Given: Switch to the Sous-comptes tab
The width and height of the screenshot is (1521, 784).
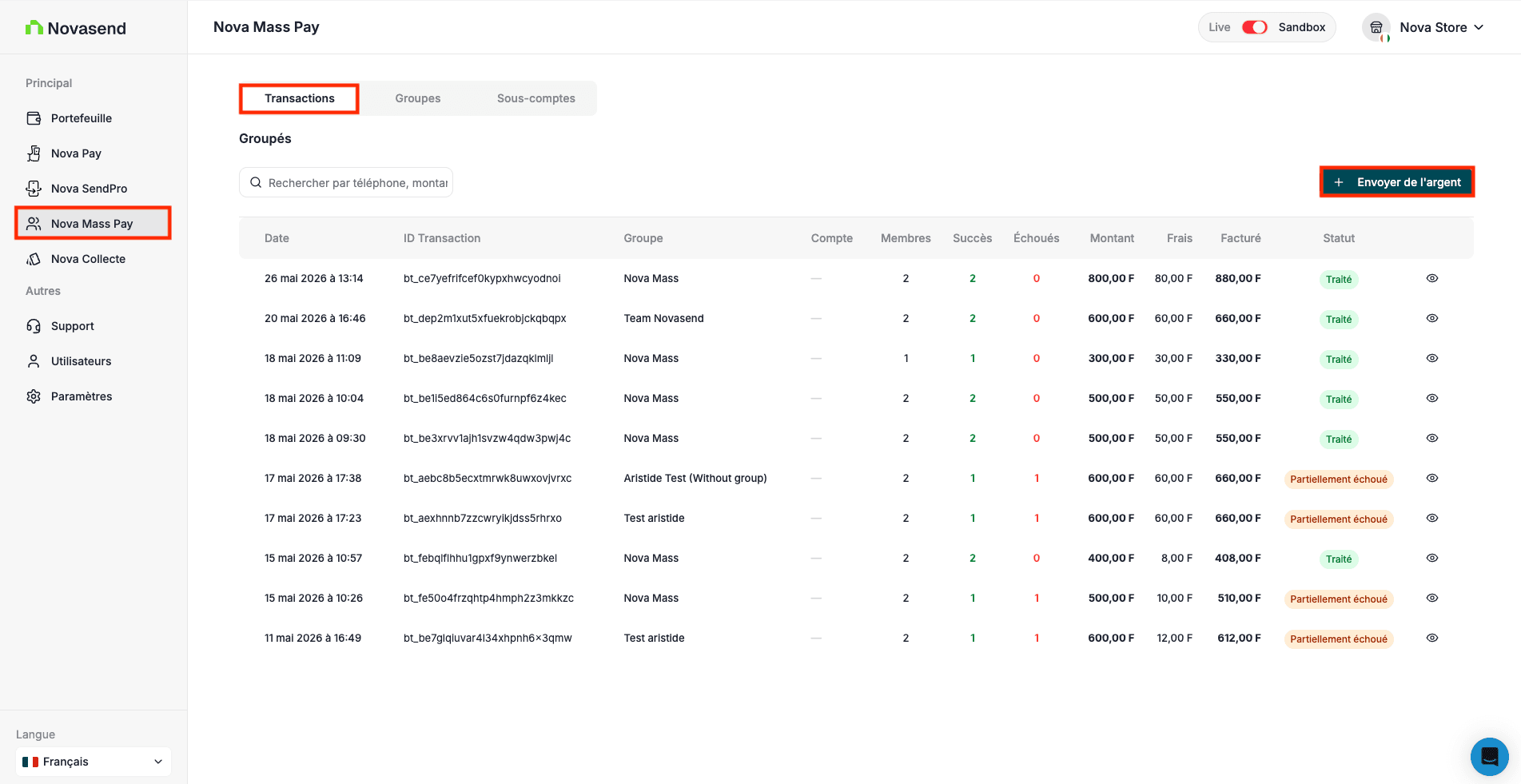Looking at the screenshot, I should tap(536, 98).
